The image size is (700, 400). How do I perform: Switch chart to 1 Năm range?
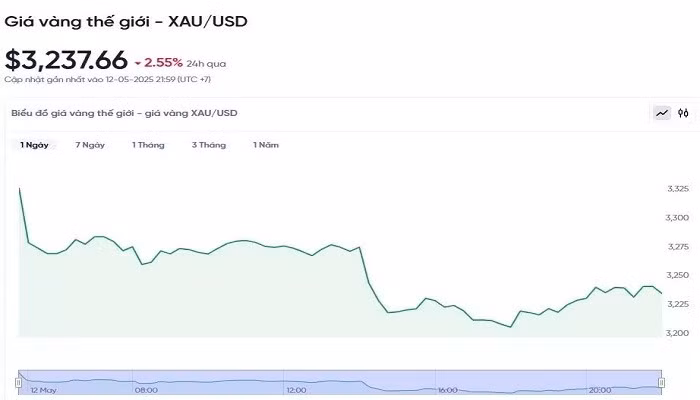[x=266, y=145]
